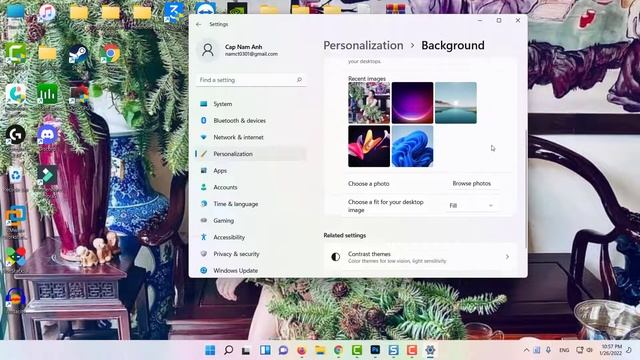Screen dimensions: 640x360
Task: Select Personalization in the sidebar
Action: [x=251, y=154]
